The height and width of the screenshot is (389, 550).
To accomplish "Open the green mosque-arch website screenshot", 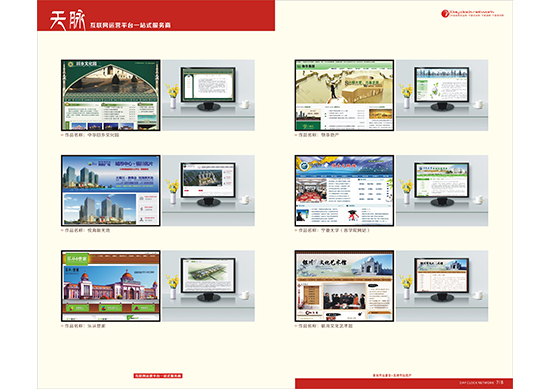I will click(x=110, y=95).
